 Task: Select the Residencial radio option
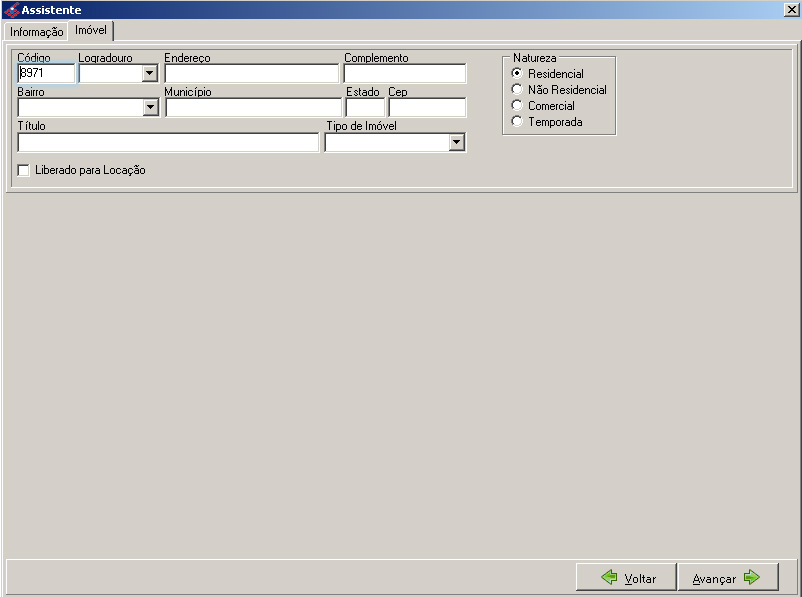[x=517, y=73]
